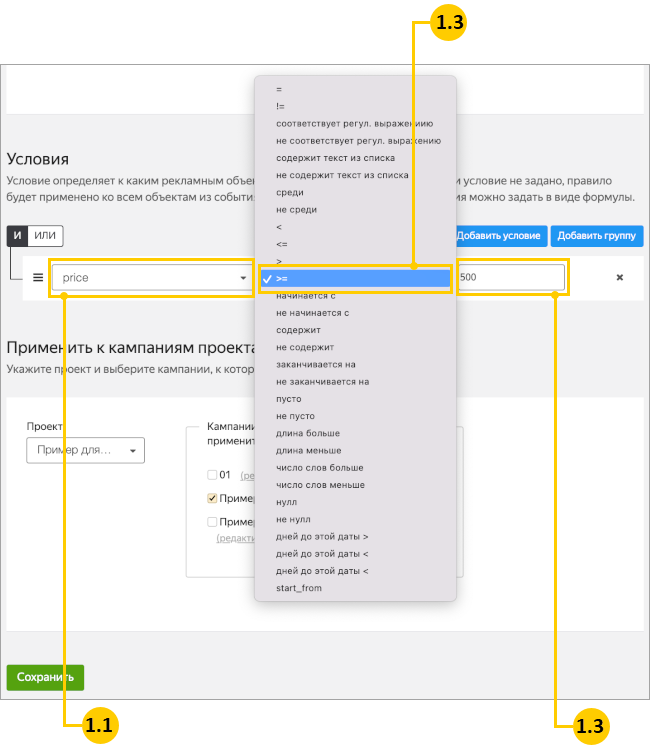Screen dimensions: 650x751
Task: Click the drag handle icon of the condition row
Action: tap(38, 278)
